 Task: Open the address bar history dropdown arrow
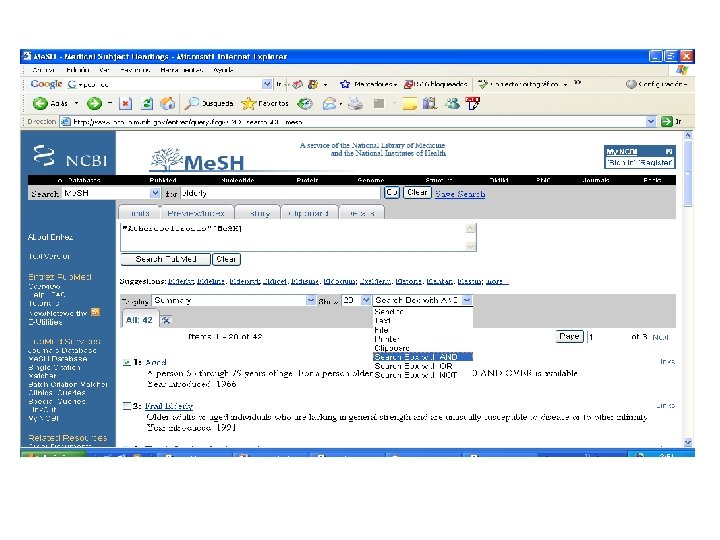pos(651,122)
